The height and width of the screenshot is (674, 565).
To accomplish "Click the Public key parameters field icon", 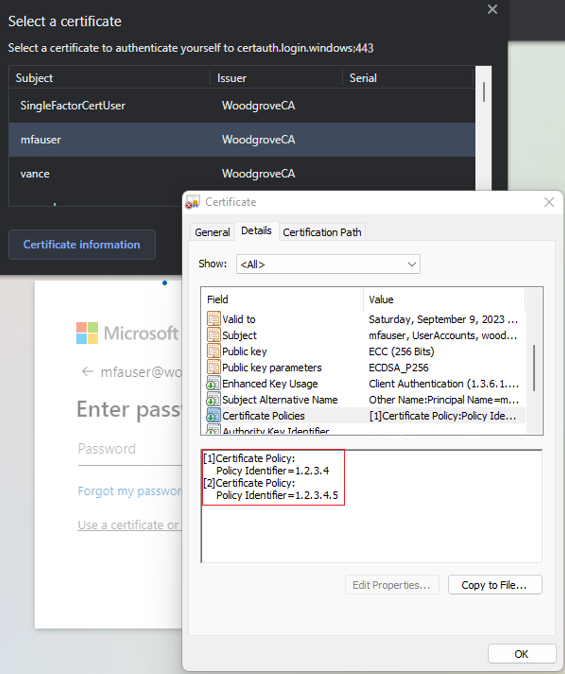I will coord(213,368).
